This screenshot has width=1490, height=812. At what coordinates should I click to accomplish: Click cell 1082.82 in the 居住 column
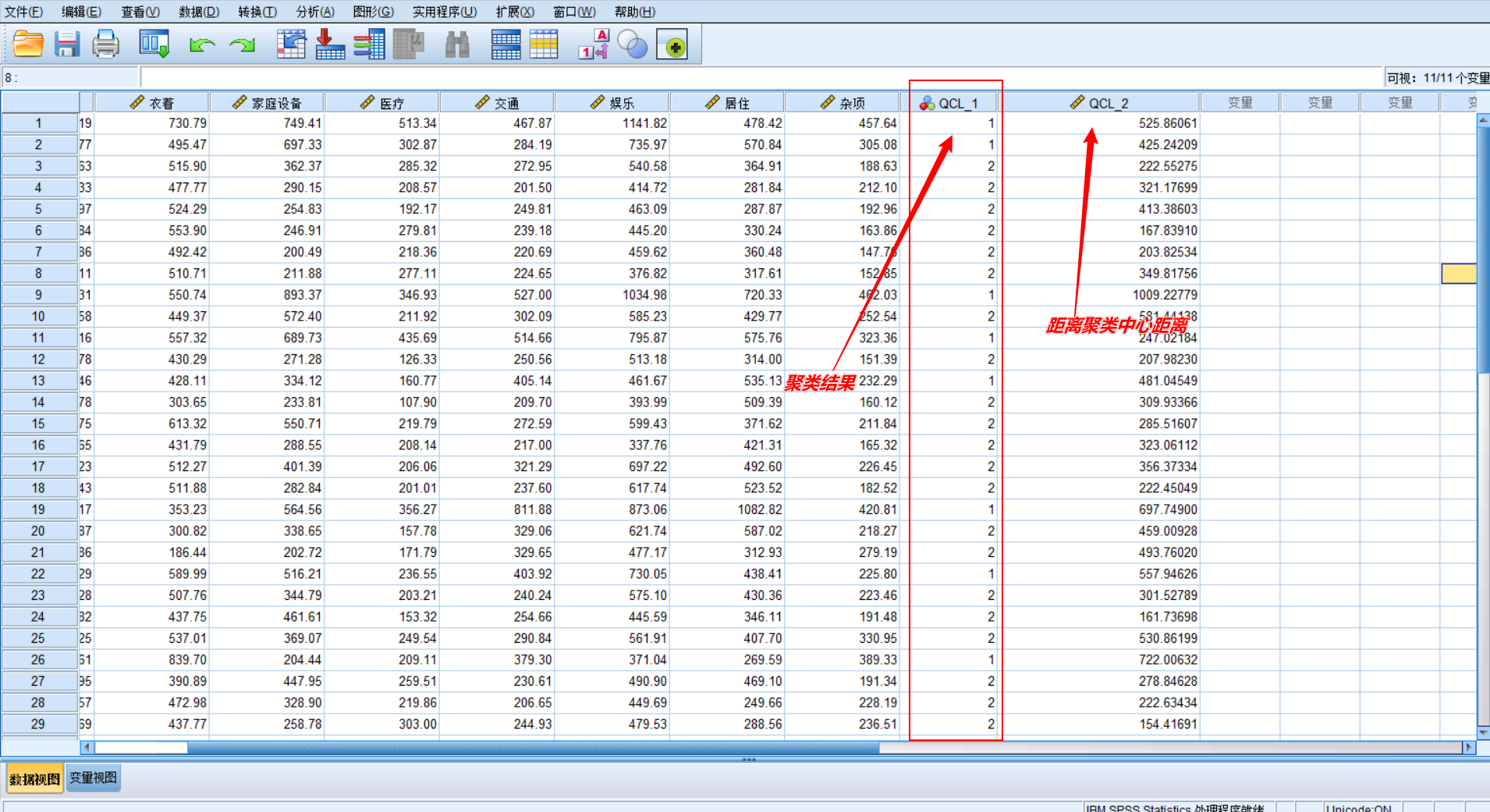coord(727,509)
